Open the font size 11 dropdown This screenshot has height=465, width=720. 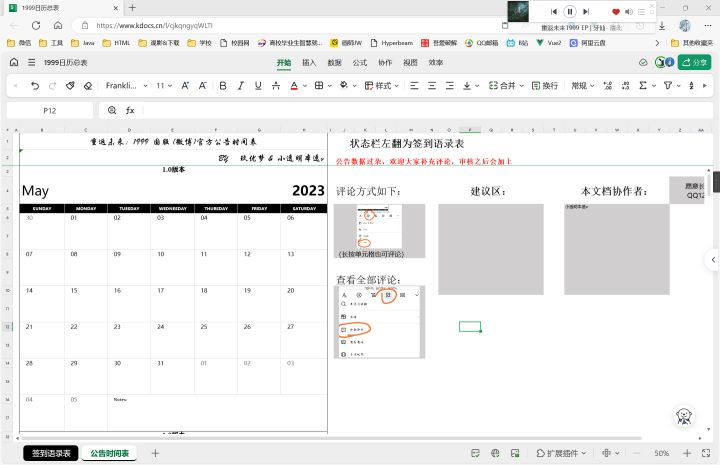click(164, 85)
